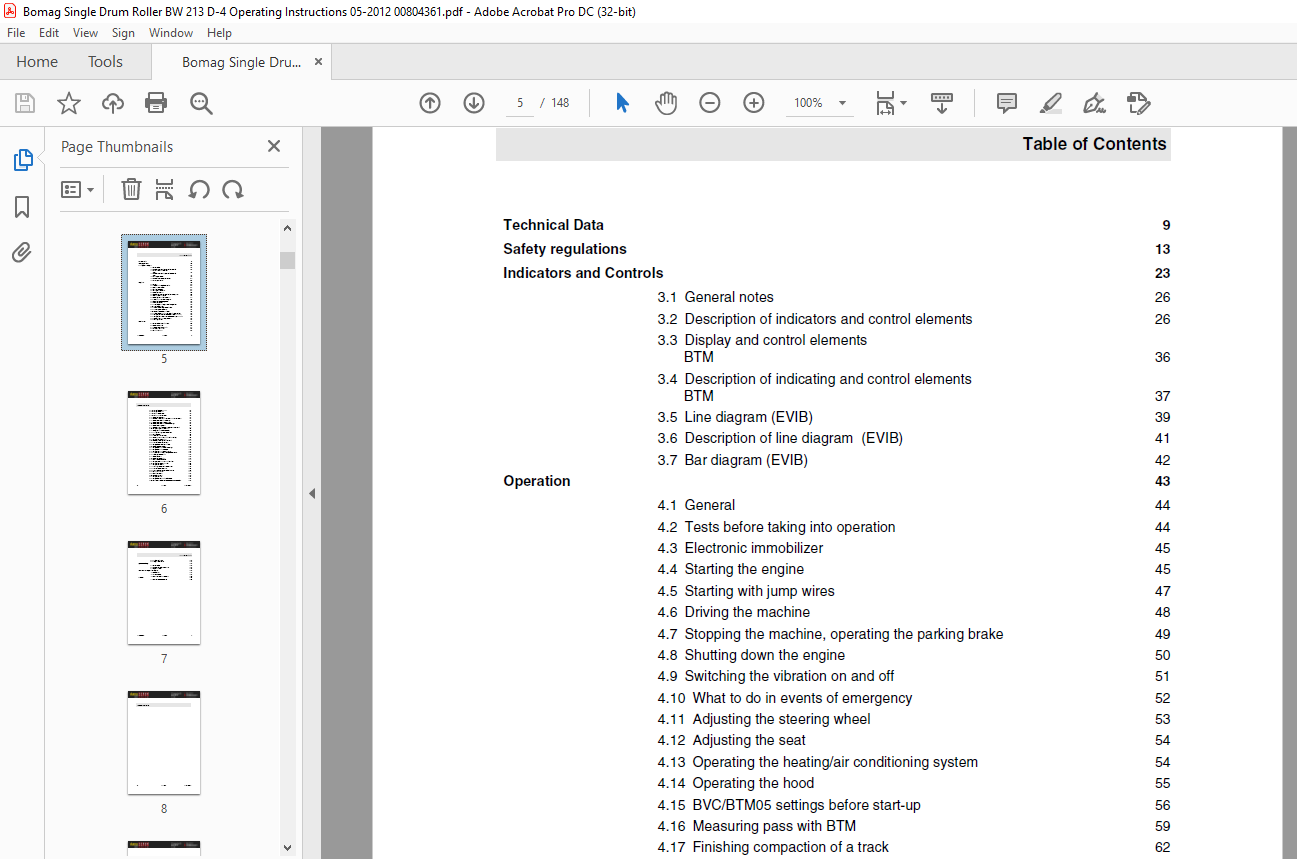1297x859 pixels.
Task: Click 4.8 Shutting down the engine
Action: (x=751, y=655)
